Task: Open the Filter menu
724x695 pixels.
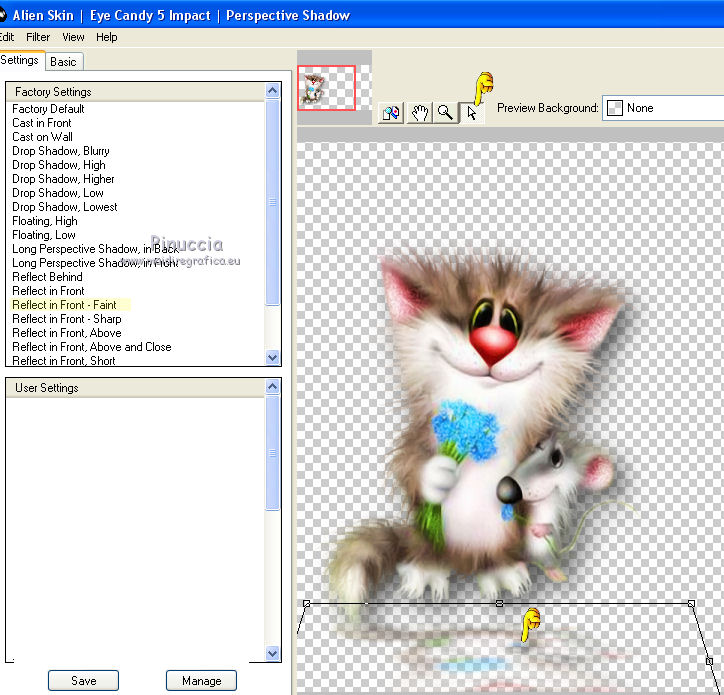Action: click(x=38, y=37)
